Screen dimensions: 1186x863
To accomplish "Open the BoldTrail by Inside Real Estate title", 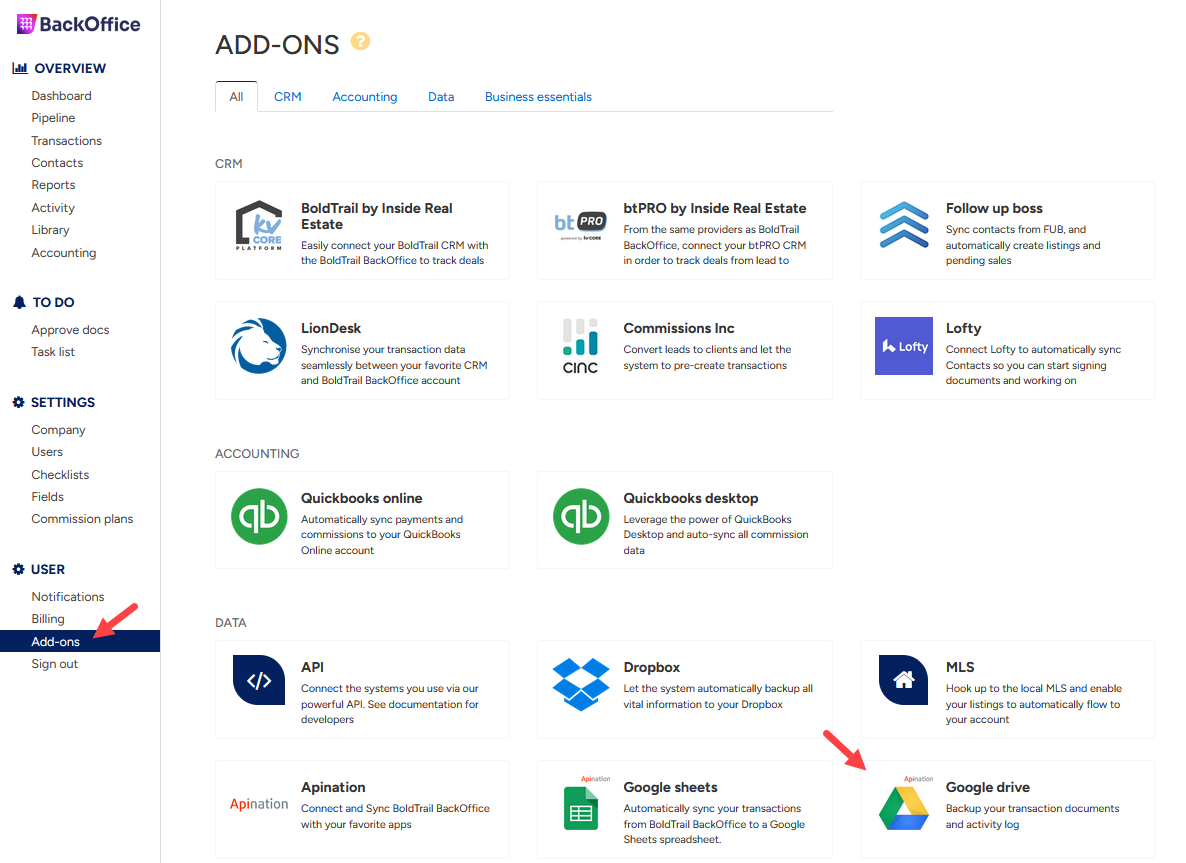I will pos(377,216).
